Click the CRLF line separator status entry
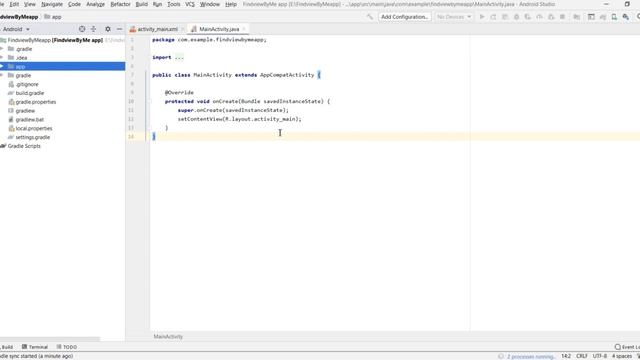The image size is (640, 360). pyautogui.click(x=582, y=356)
